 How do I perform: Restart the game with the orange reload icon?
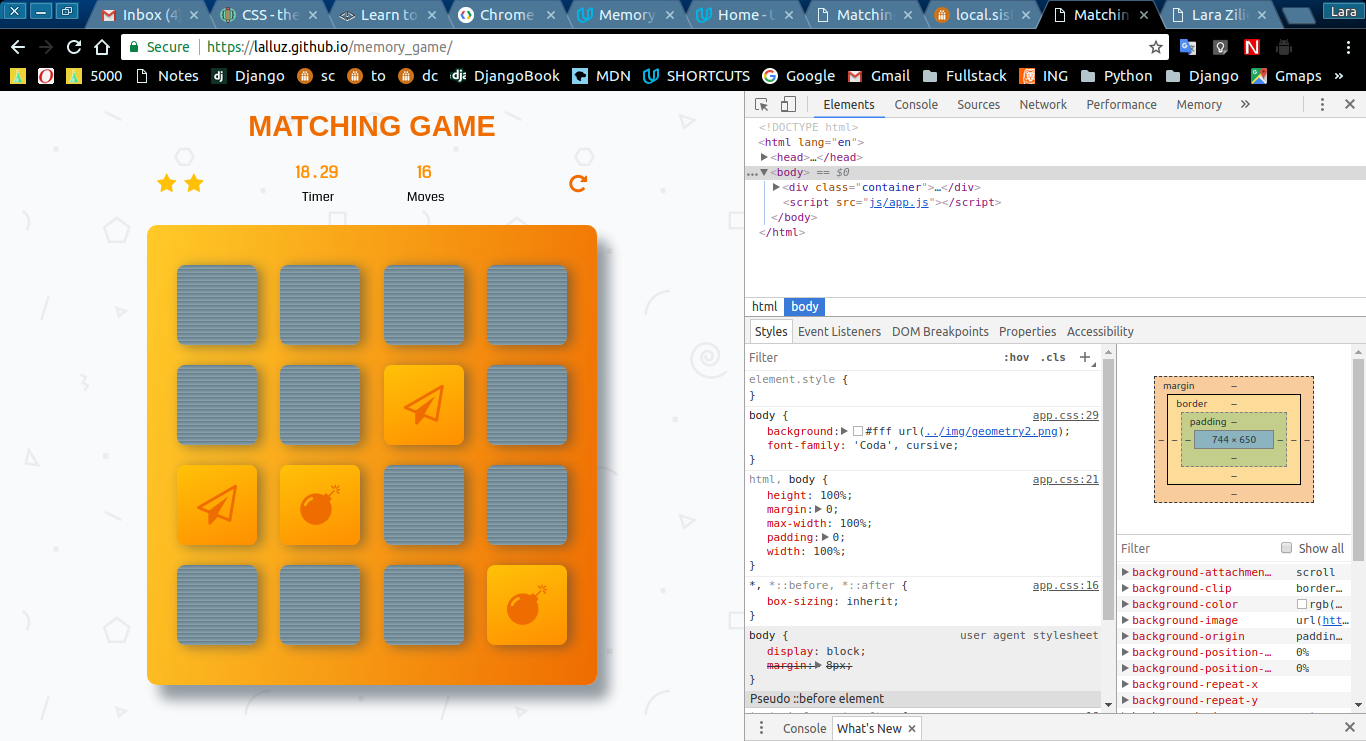point(577,183)
